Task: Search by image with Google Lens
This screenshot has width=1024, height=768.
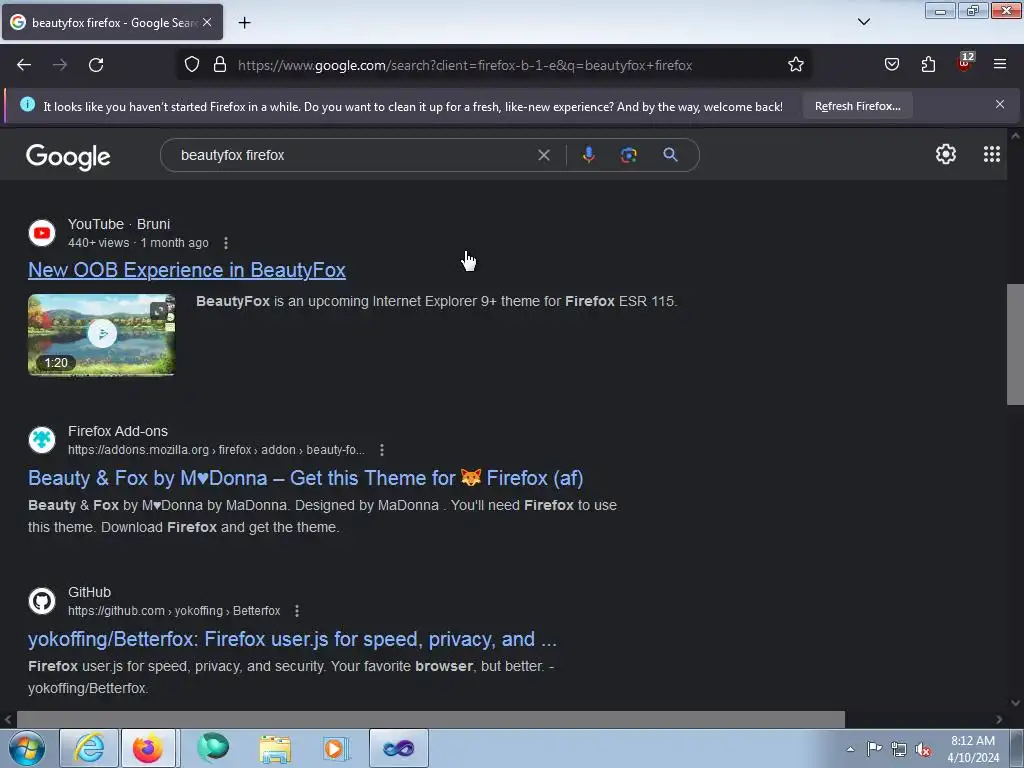Action: 628,155
